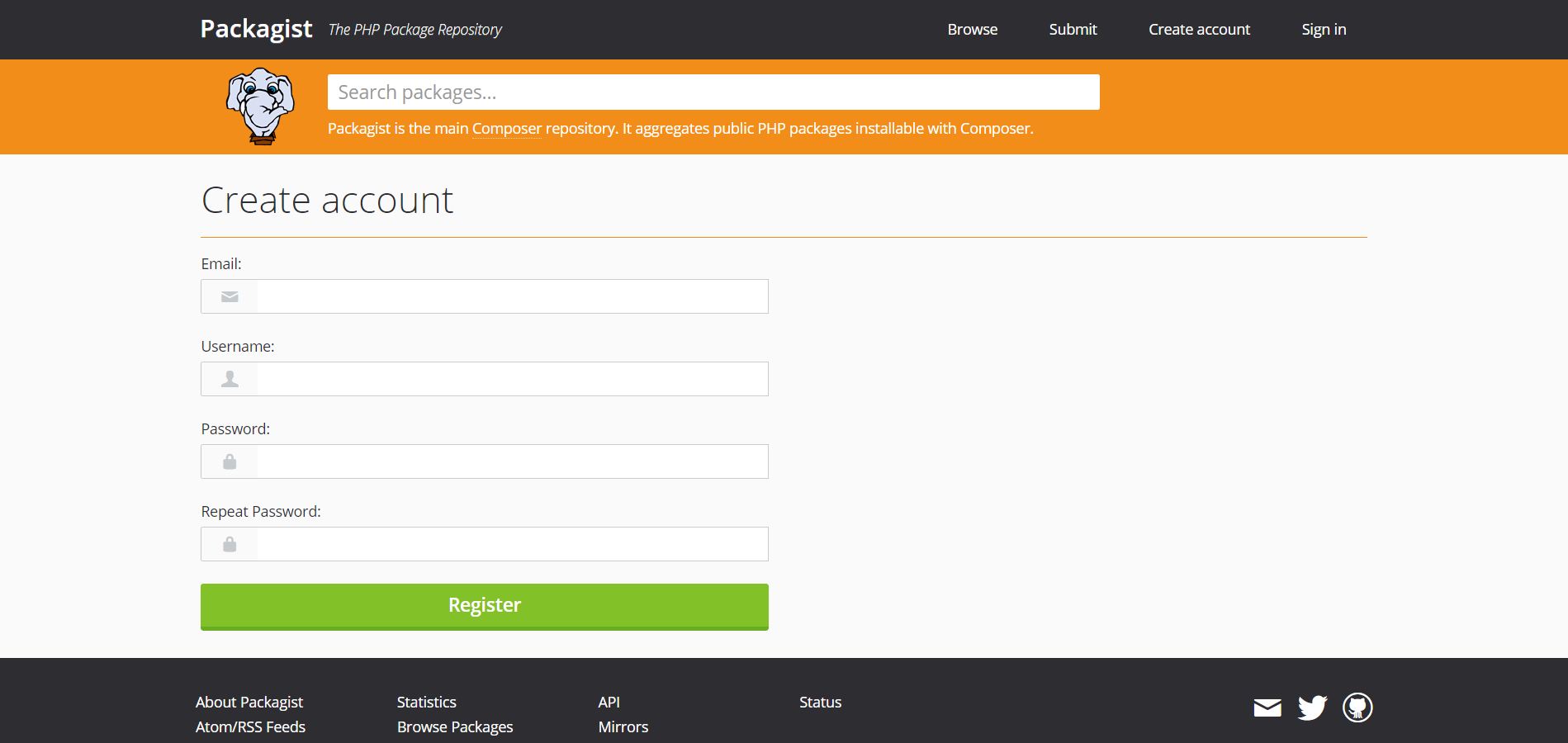The image size is (1568, 743).
Task: Open Statistics footer link
Action: [427, 702]
